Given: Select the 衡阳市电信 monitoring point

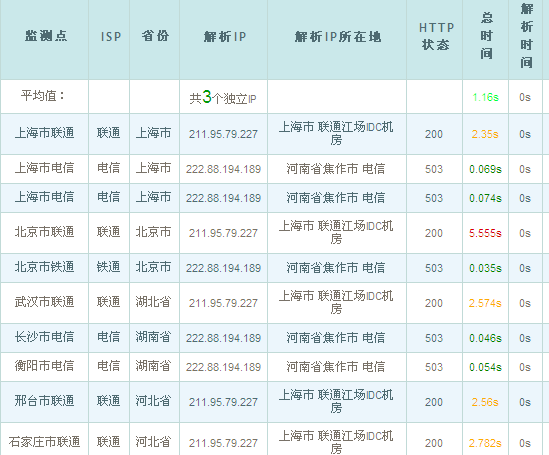Looking at the screenshot, I should [x=44, y=366].
